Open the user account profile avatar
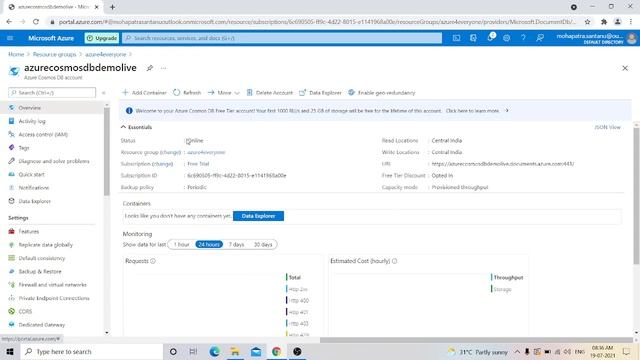The width and height of the screenshot is (640, 360). coord(631,38)
